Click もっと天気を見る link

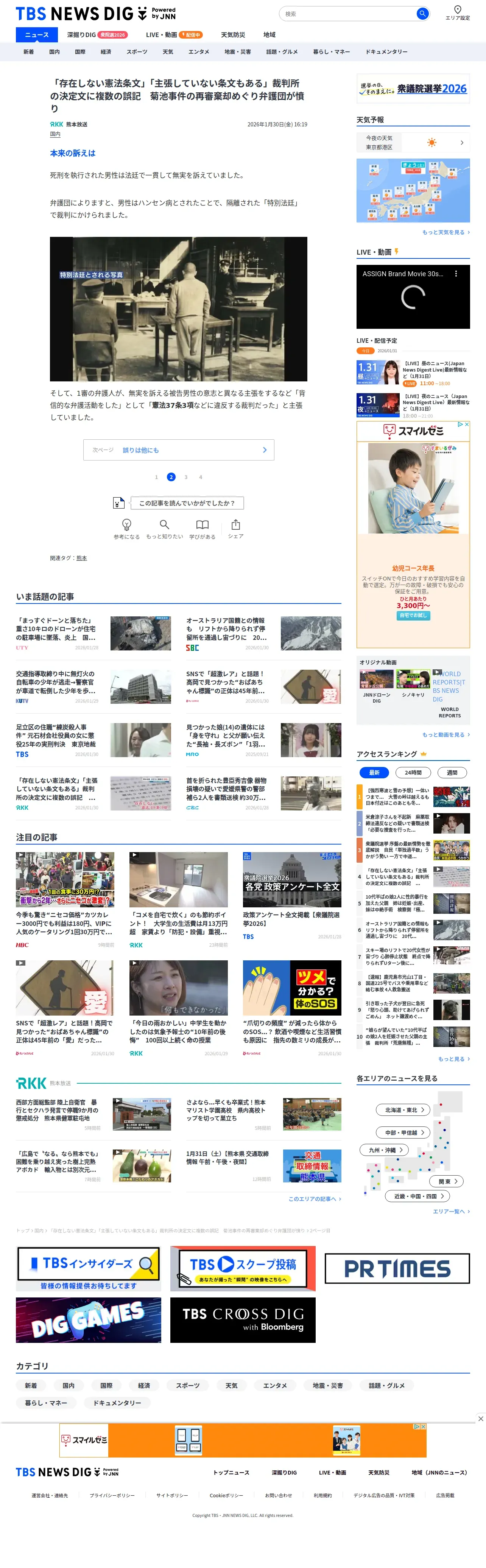click(446, 232)
